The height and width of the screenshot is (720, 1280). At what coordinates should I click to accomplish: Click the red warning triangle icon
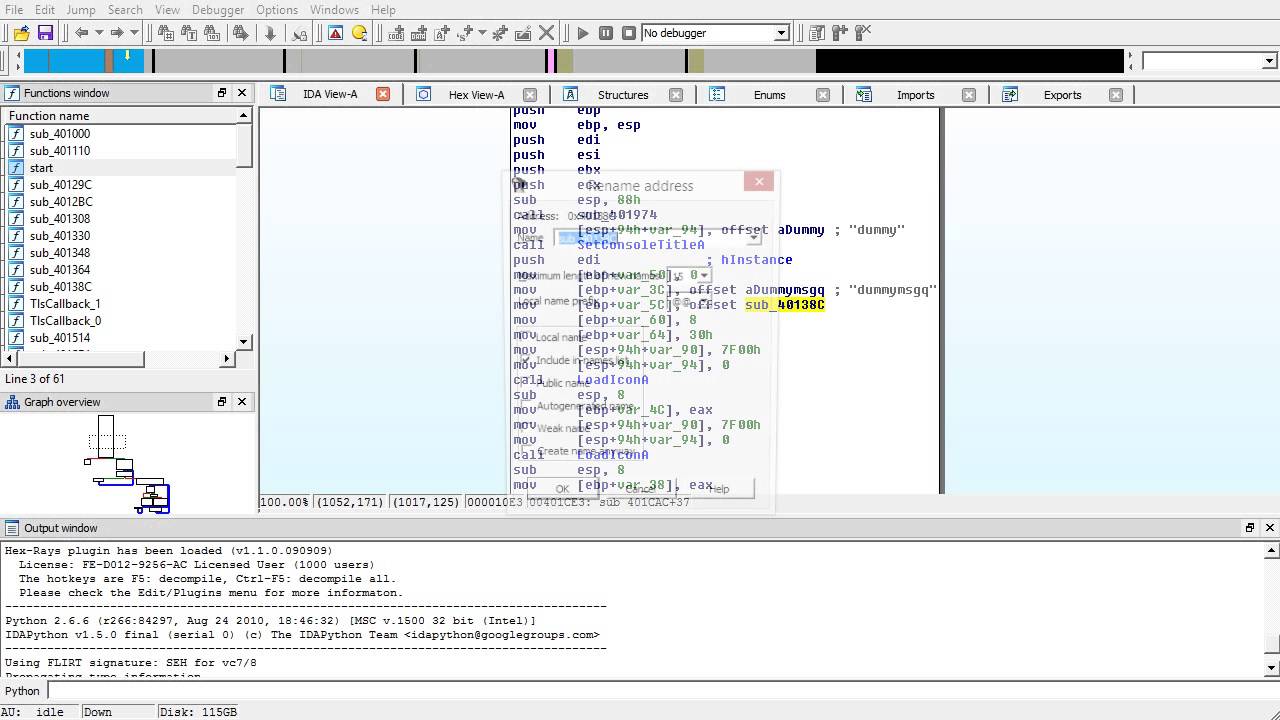pos(335,33)
